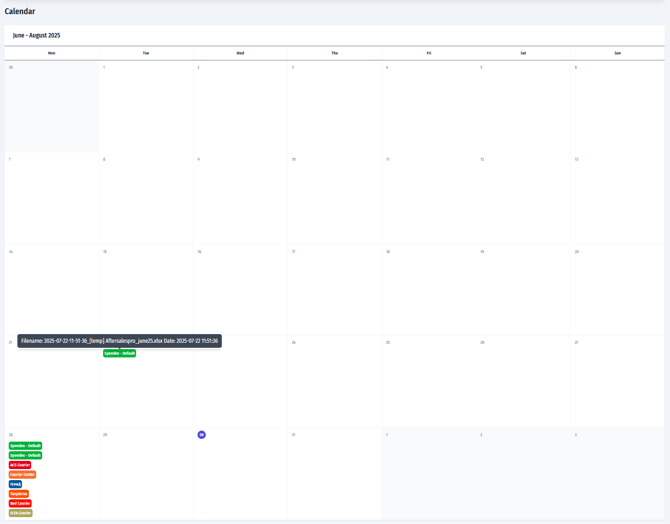670x524 pixels.
Task: Select day number 31 in the calendar
Action: 293,435
